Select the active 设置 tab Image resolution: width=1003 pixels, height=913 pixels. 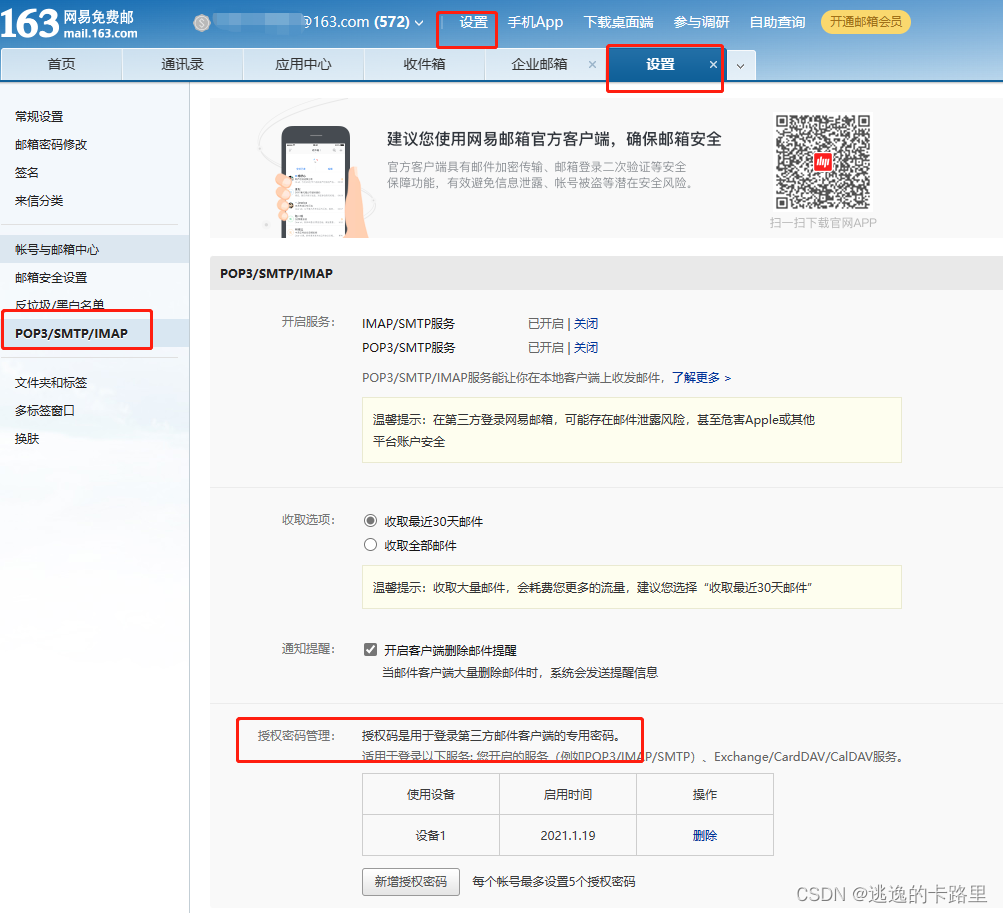[x=660, y=64]
